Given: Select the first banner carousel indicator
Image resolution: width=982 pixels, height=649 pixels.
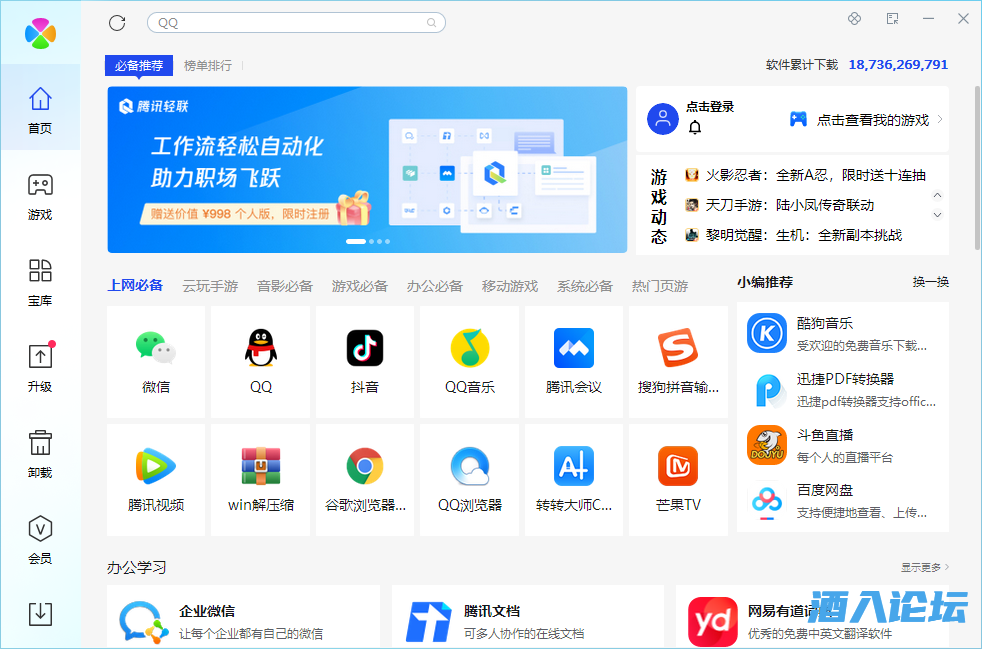Looking at the screenshot, I should (356, 241).
